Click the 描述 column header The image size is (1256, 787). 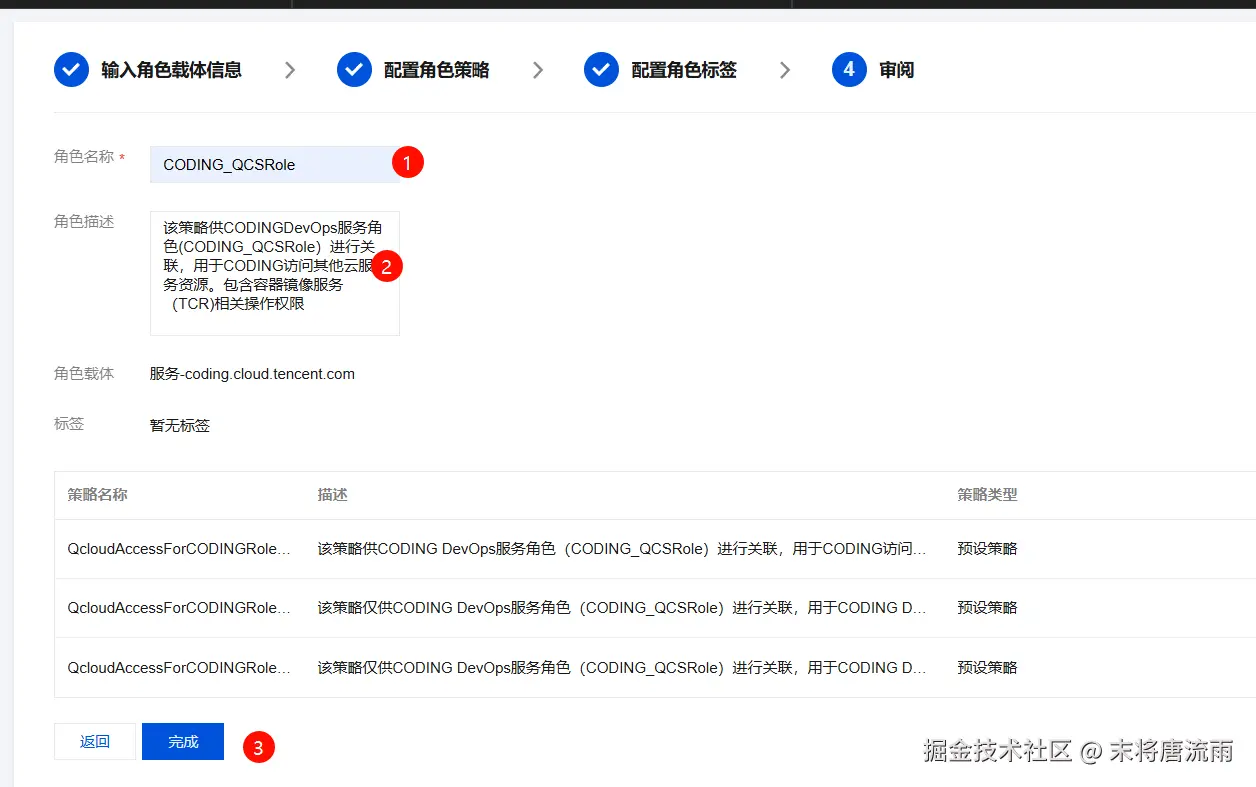(x=332, y=495)
